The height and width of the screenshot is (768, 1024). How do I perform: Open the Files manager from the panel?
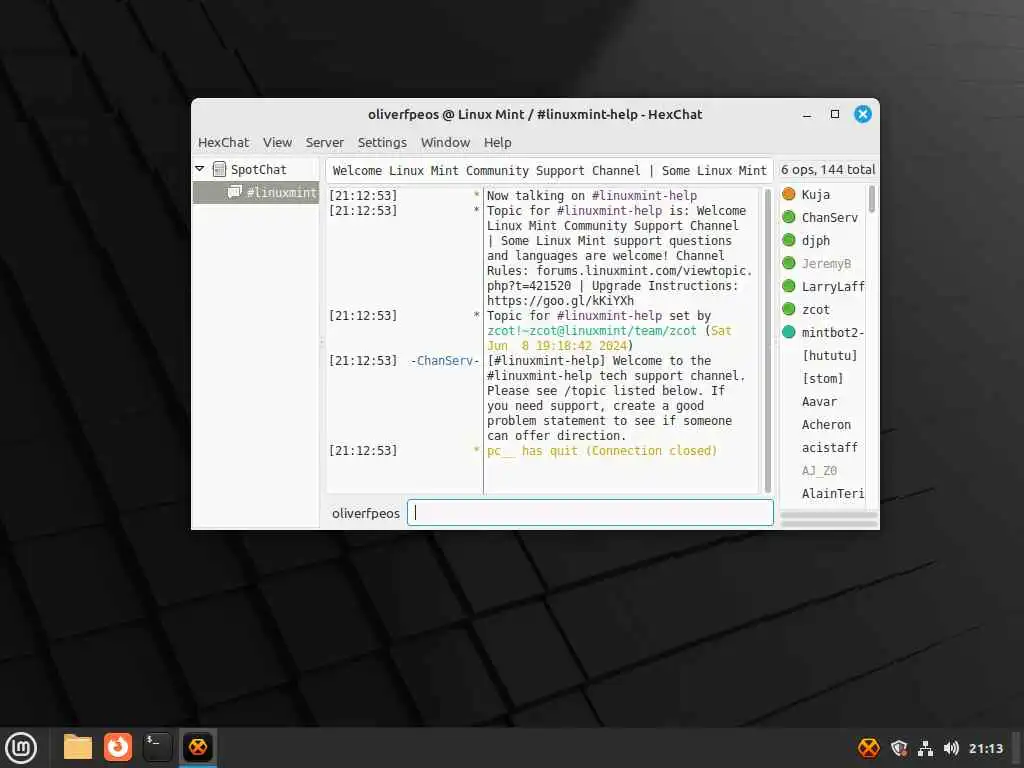pos(78,747)
